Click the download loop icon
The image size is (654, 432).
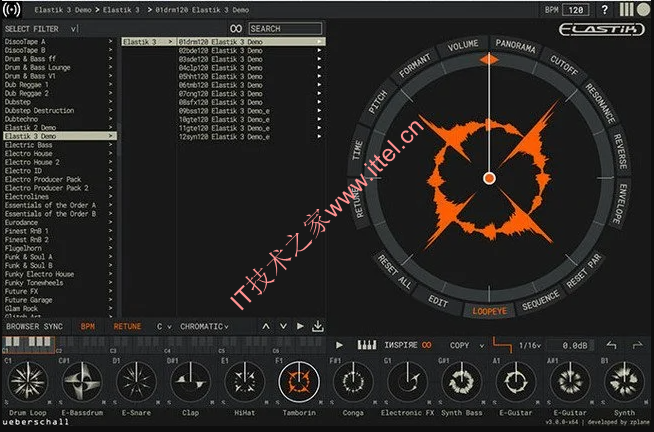click(x=318, y=327)
